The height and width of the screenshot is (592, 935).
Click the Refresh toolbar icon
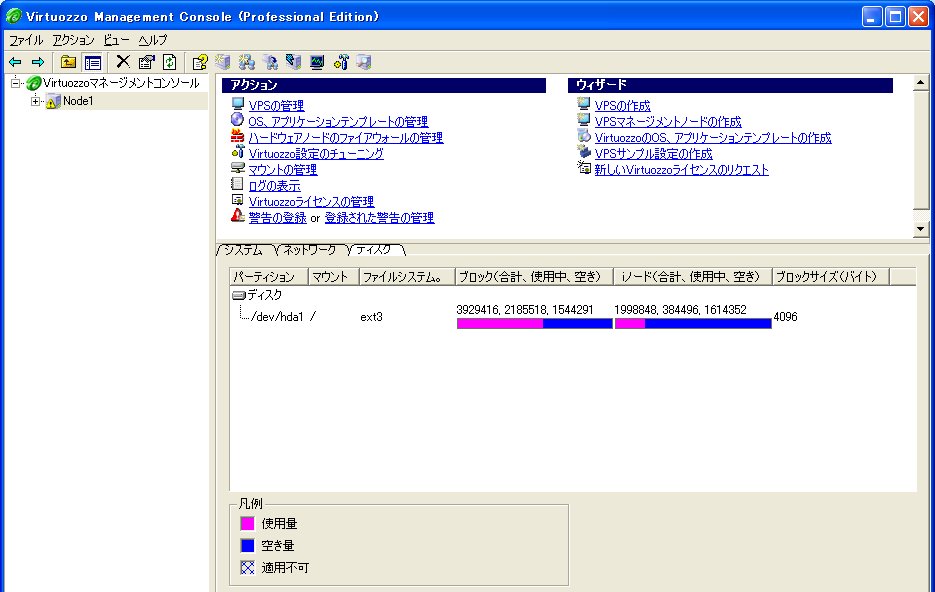[x=170, y=62]
